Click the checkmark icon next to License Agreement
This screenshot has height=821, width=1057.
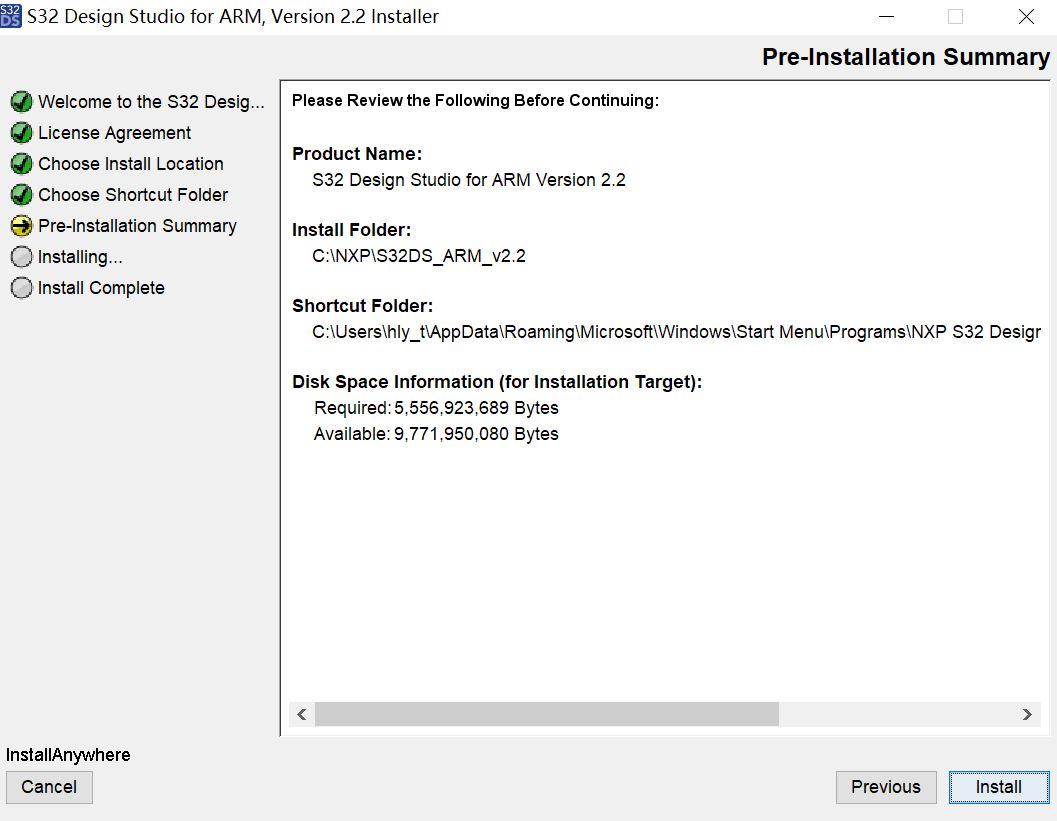21,133
